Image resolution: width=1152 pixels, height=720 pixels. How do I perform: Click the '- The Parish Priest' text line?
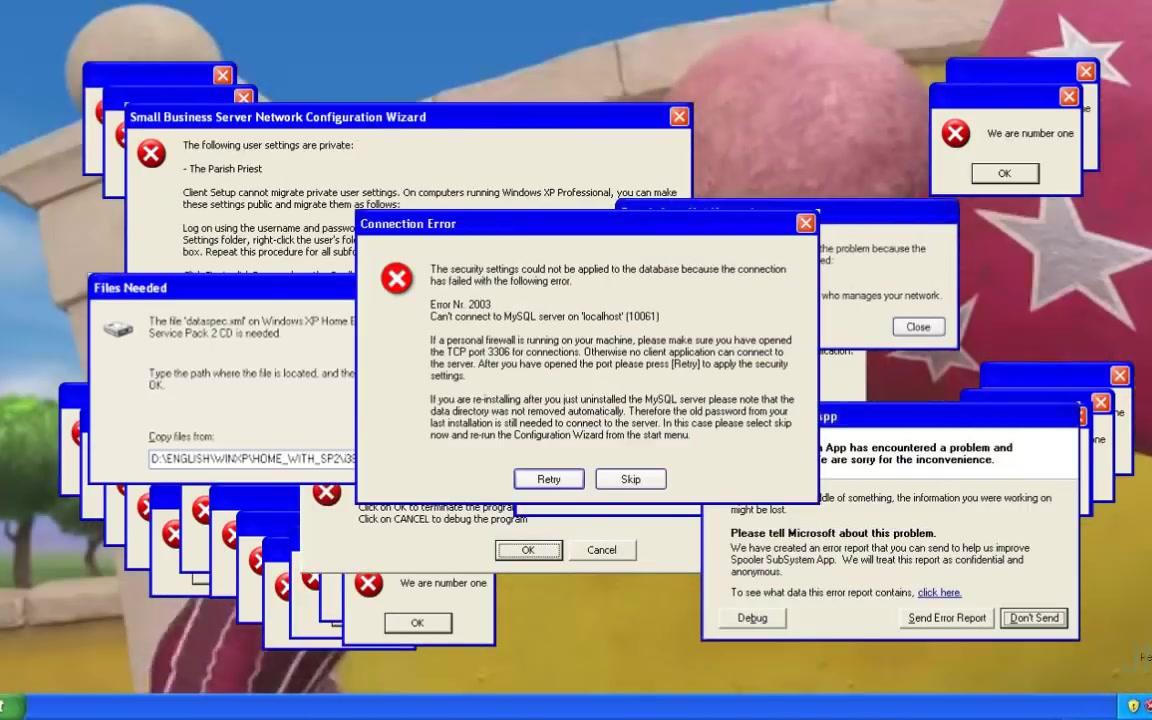[x=223, y=169]
